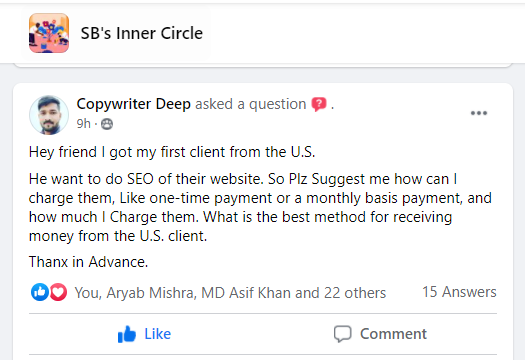Click the 'asked a question' text

point(250,104)
